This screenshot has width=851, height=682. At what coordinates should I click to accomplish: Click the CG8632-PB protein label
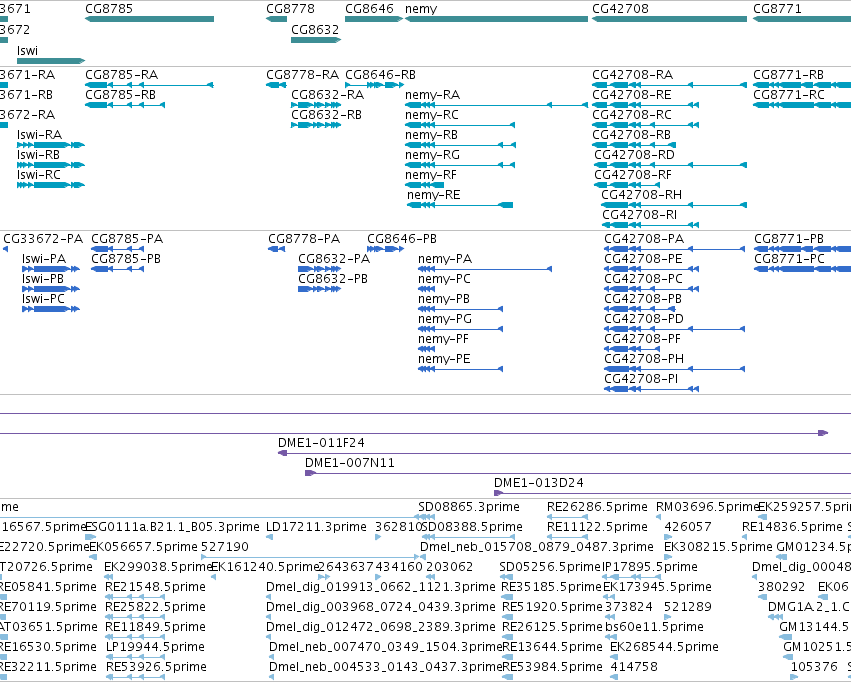click(333, 279)
